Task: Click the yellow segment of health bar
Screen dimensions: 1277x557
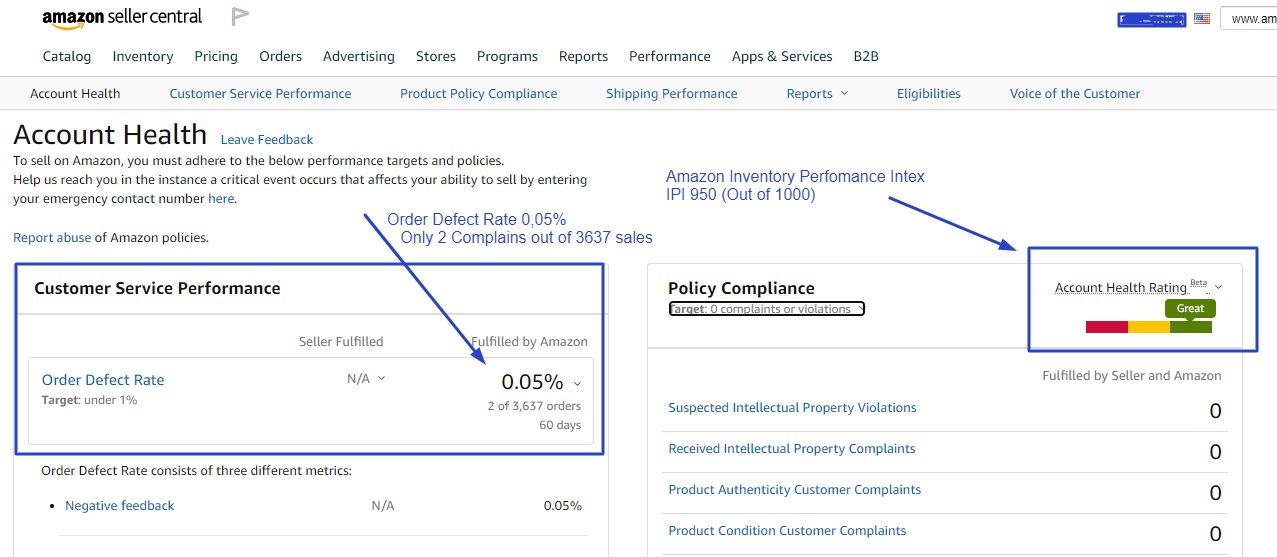Action: point(1149,327)
